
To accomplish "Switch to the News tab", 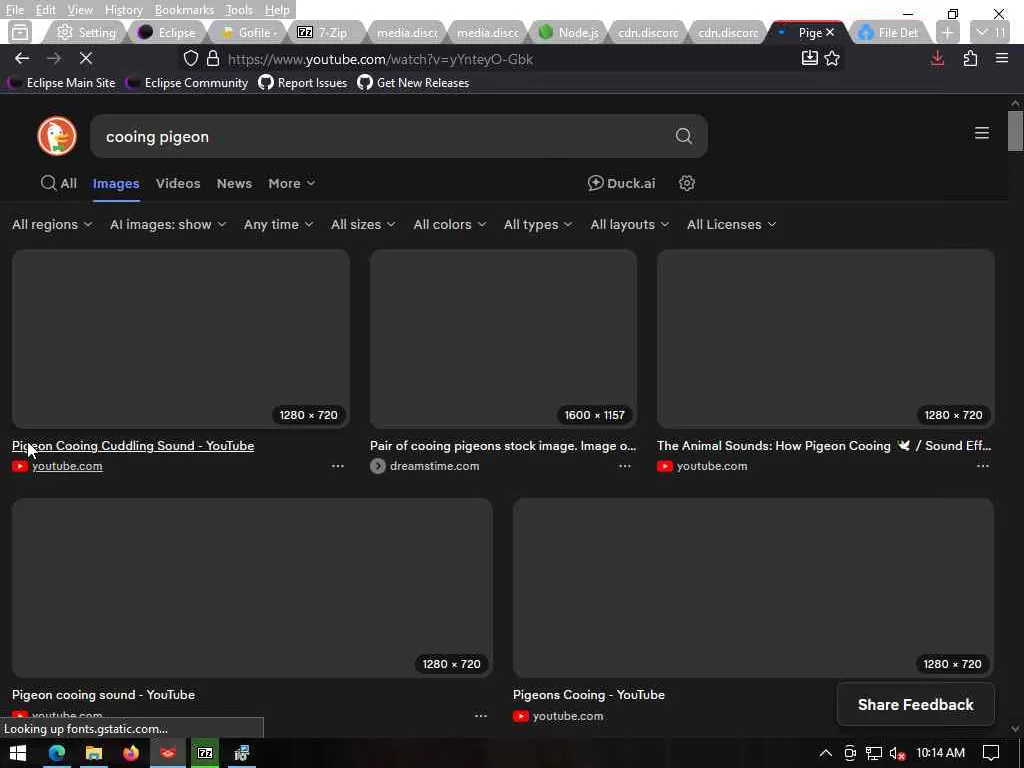I will (x=234, y=184).
